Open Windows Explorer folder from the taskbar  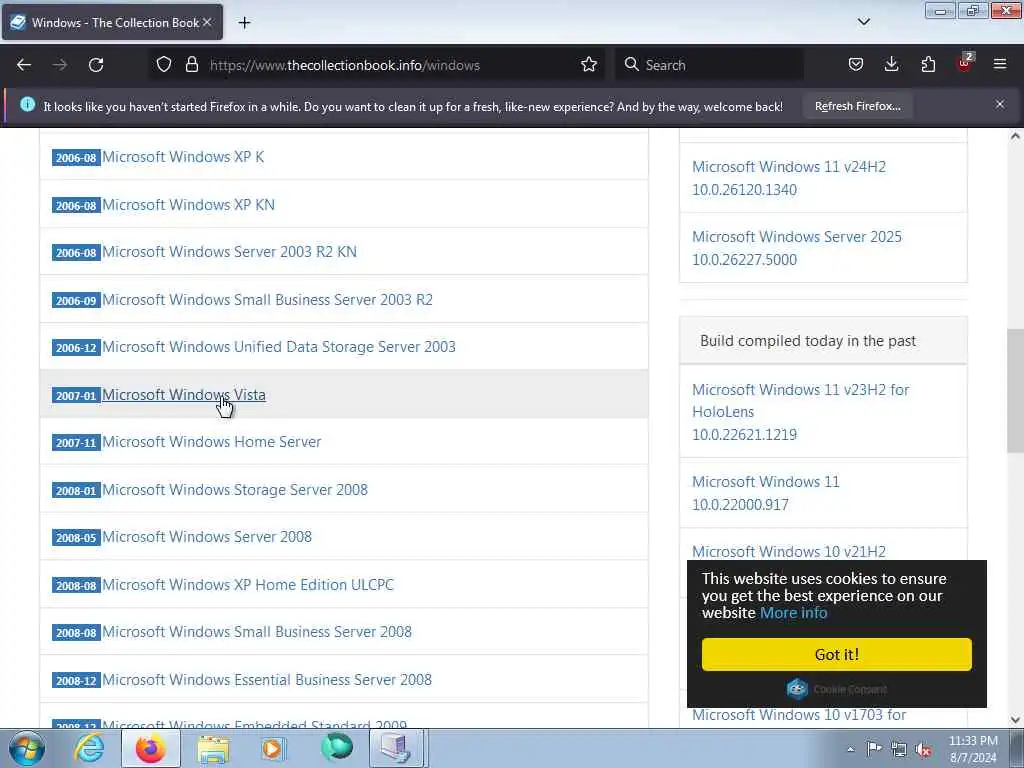[213, 748]
